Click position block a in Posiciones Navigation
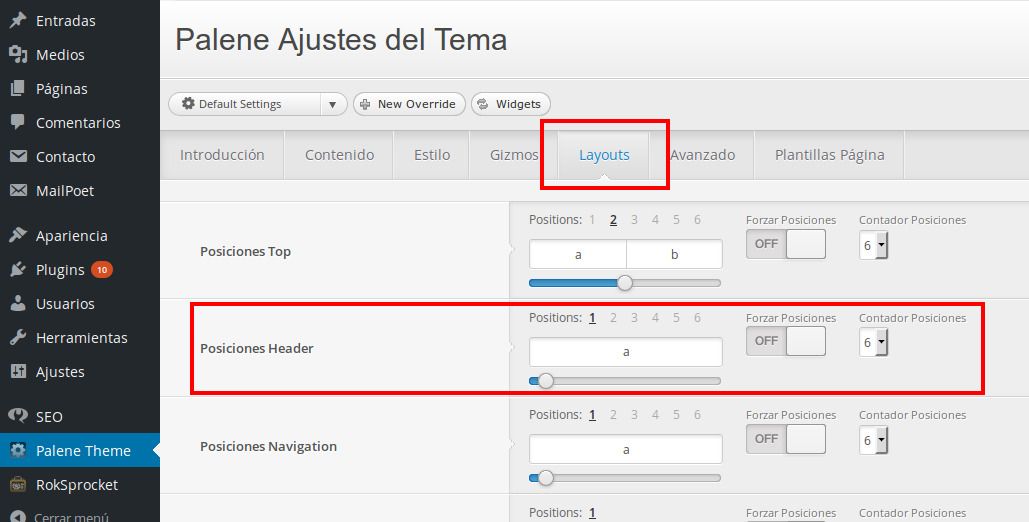Viewport: 1029px width, 522px height. 626,450
